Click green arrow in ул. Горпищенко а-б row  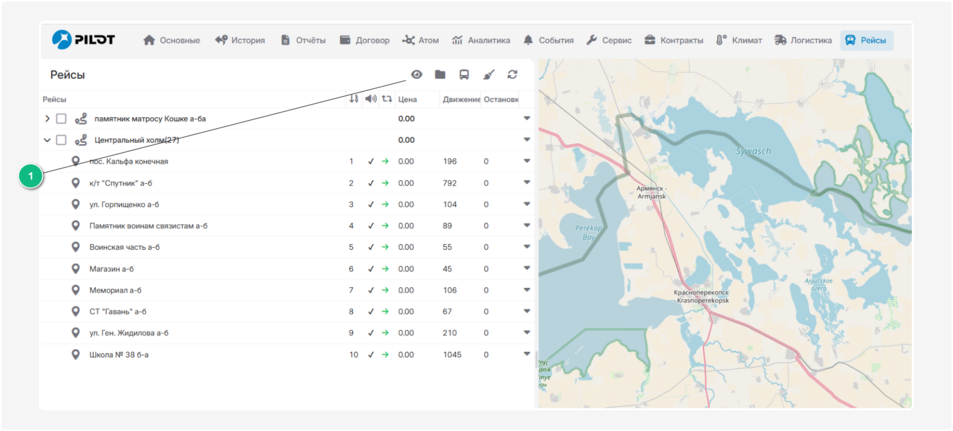(385, 204)
